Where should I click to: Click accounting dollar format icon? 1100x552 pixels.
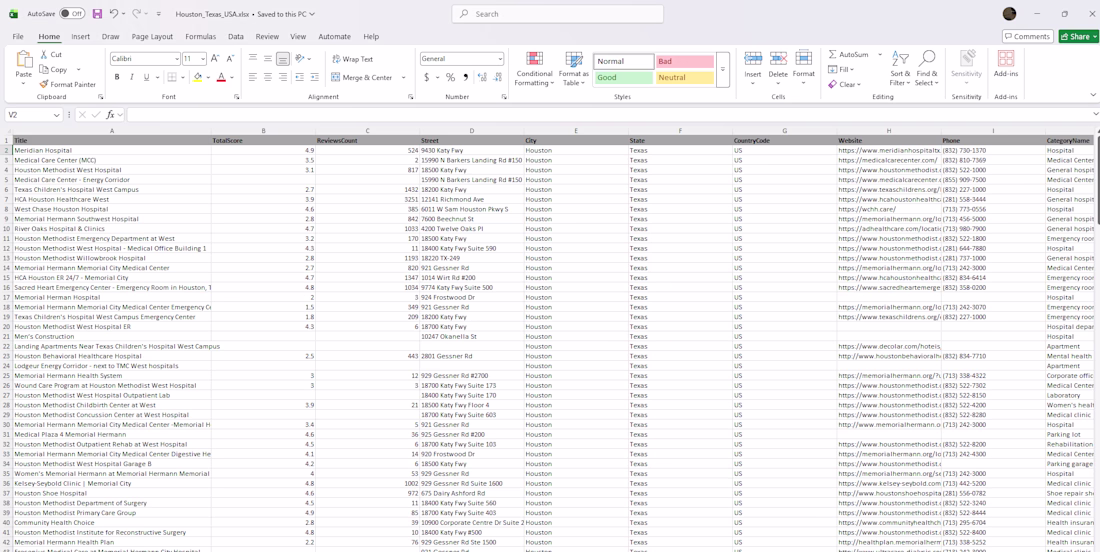[x=427, y=77]
